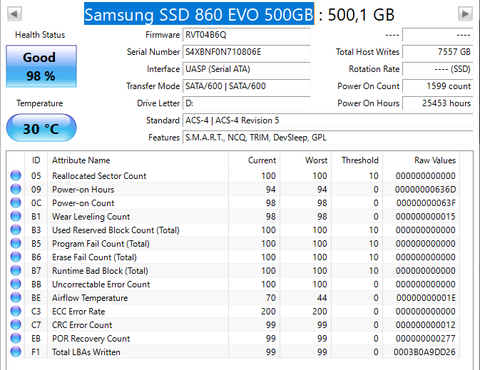The width and height of the screenshot is (480, 370).
Task: Select the Uncorrectable Error Count name
Action: [x=101, y=284]
